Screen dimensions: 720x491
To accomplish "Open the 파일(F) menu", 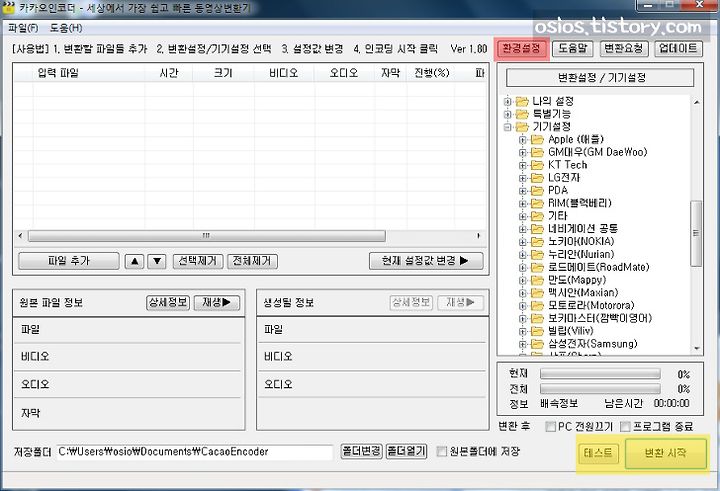I will coord(23,28).
